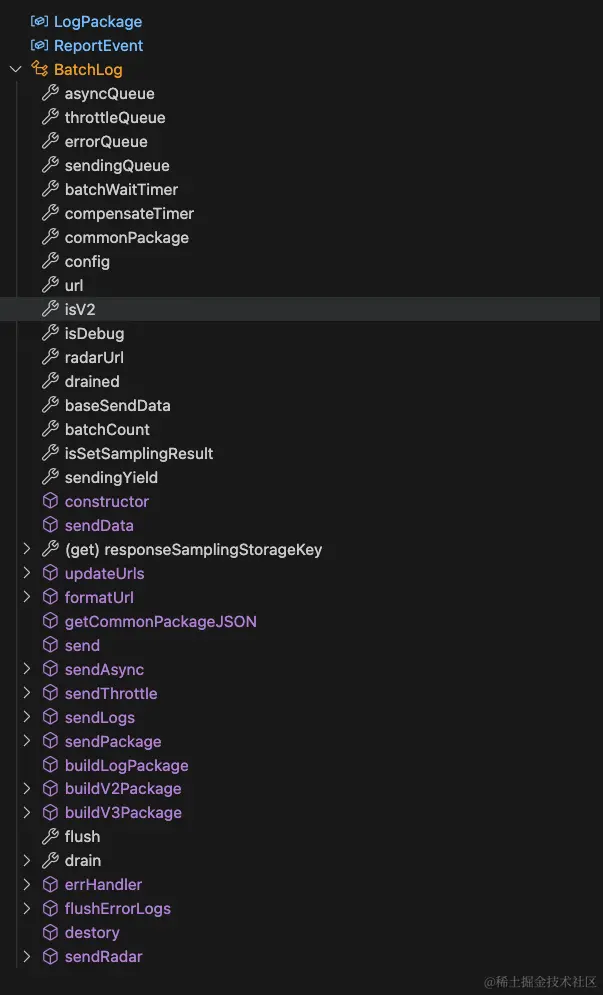Collapse the BatchLog class node

point(16,69)
